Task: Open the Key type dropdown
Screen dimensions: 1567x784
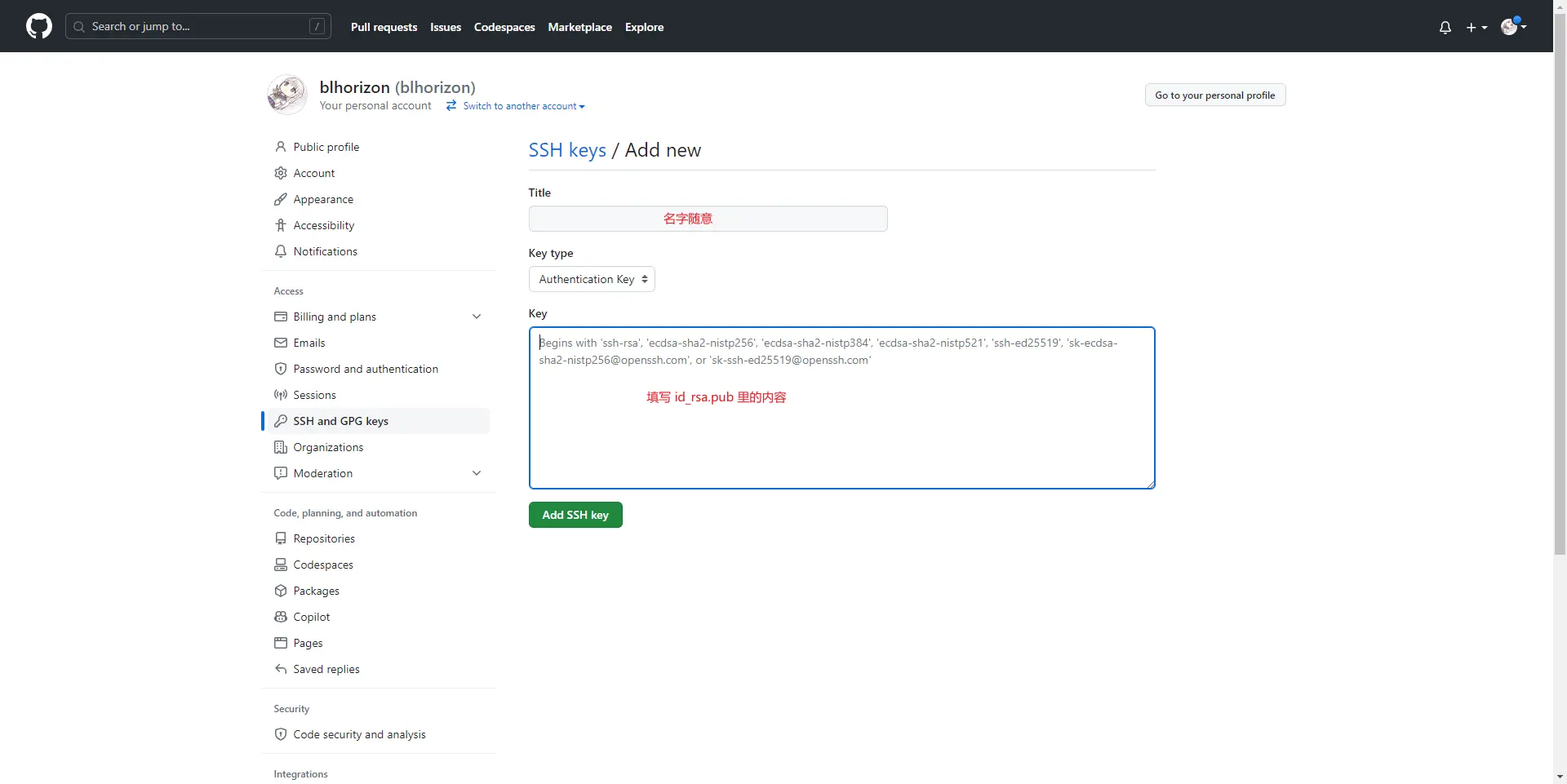Action: 592,279
